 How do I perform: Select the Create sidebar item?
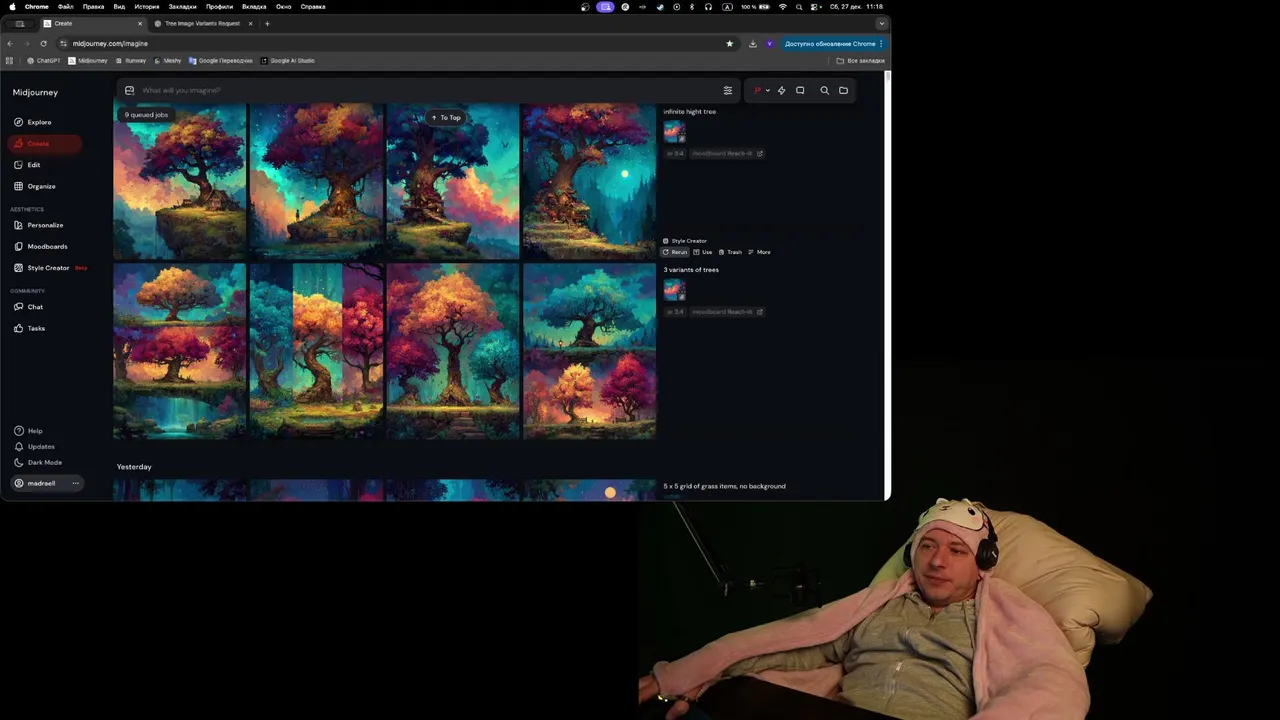click(x=44, y=143)
